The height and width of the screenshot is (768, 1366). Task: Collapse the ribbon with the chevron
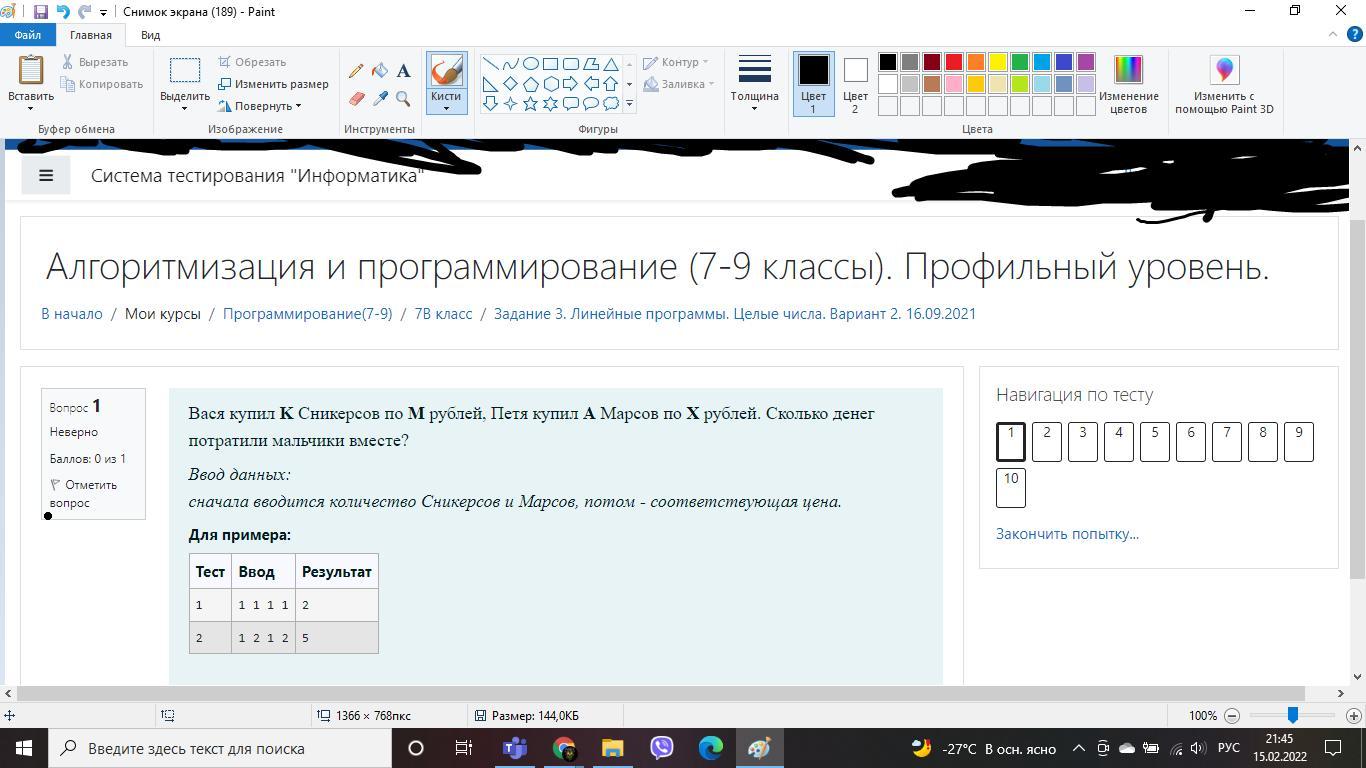pyautogui.click(x=1331, y=35)
